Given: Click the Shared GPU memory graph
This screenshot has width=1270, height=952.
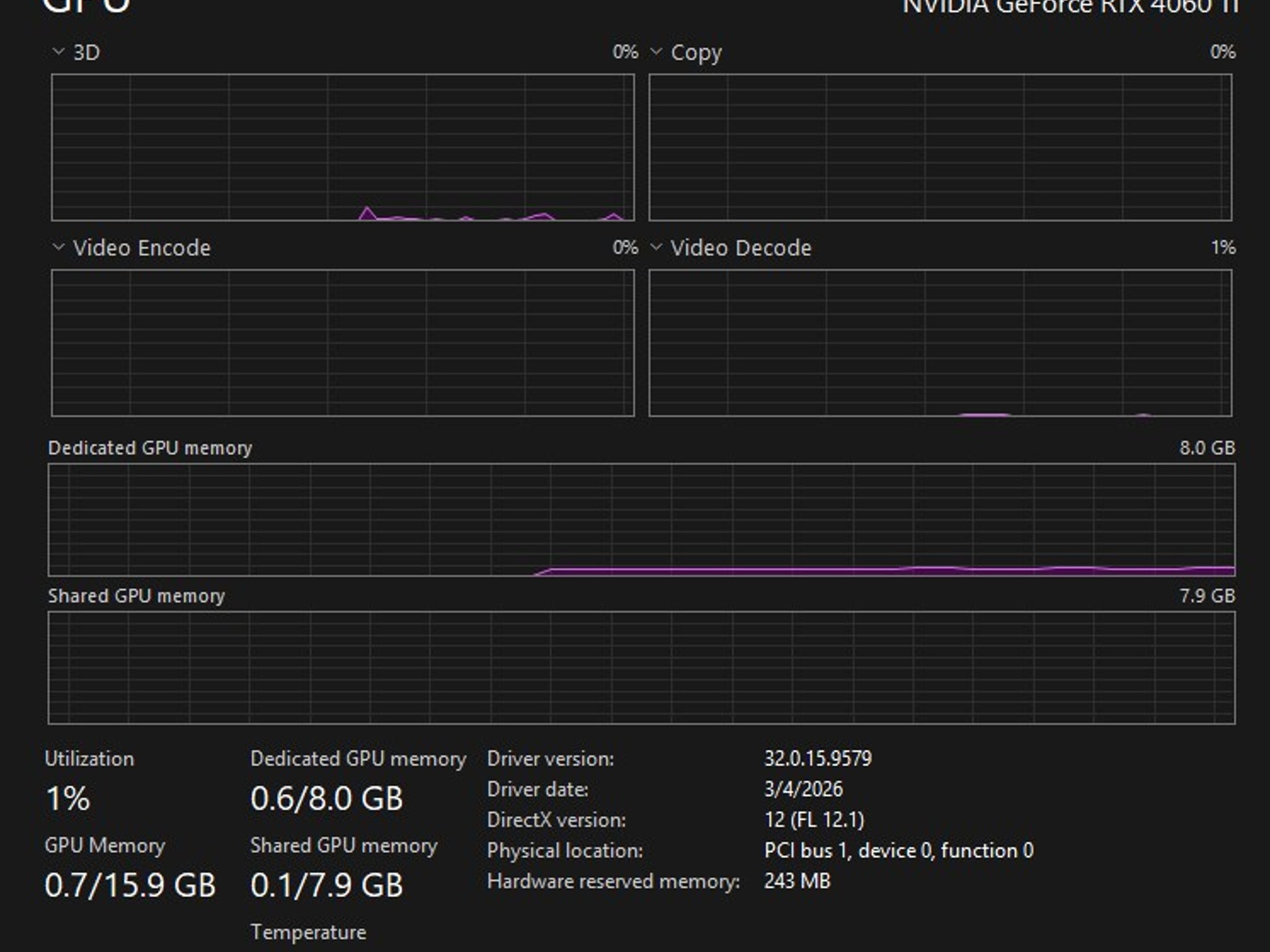Looking at the screenshot, I should point(642,668).
